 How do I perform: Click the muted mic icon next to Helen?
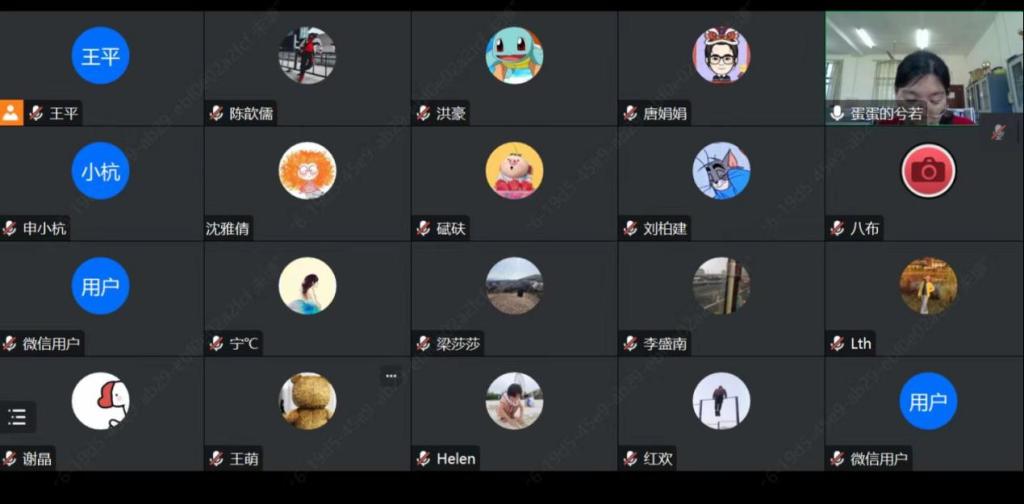pyautogui.click(x=423, y=458)
